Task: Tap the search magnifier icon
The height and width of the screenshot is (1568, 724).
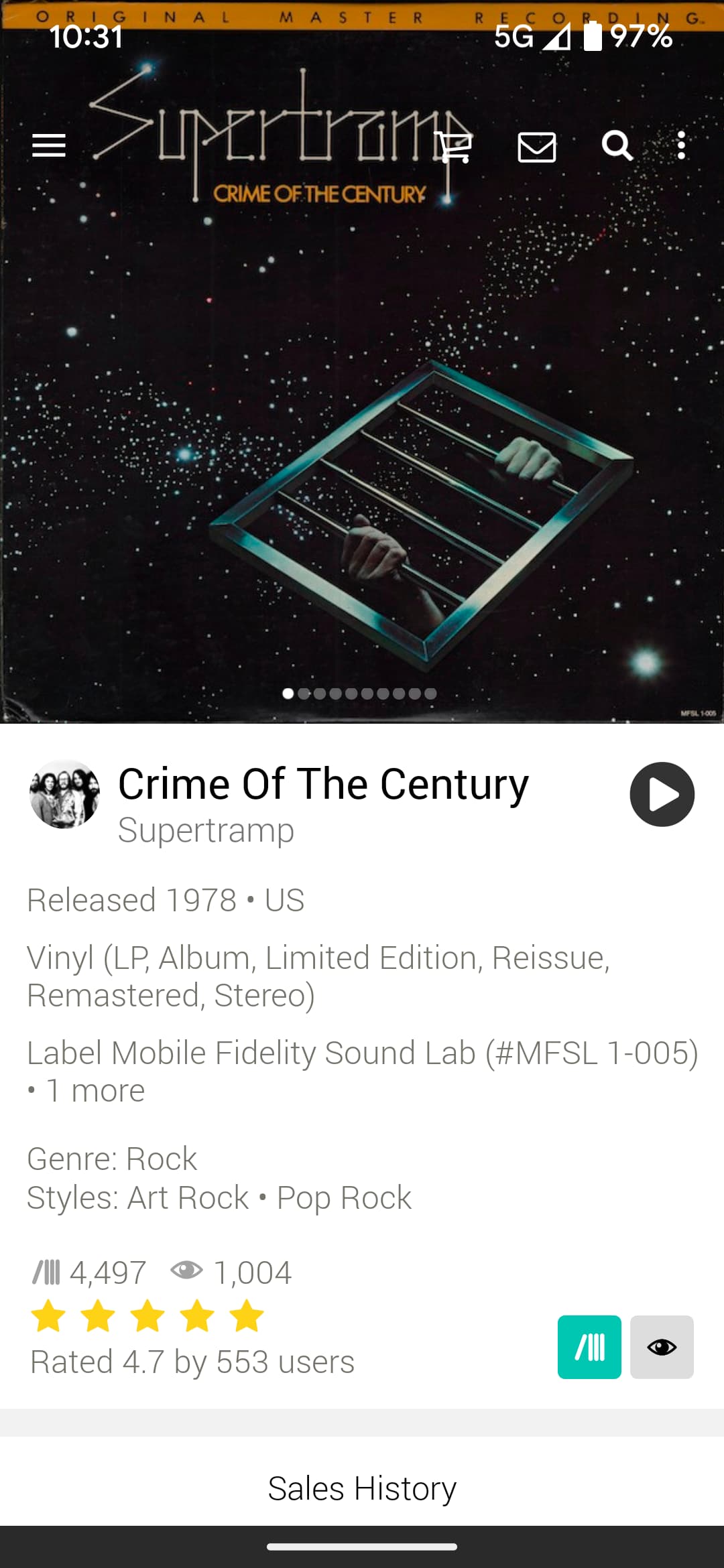Action: [x=617, y=145]
